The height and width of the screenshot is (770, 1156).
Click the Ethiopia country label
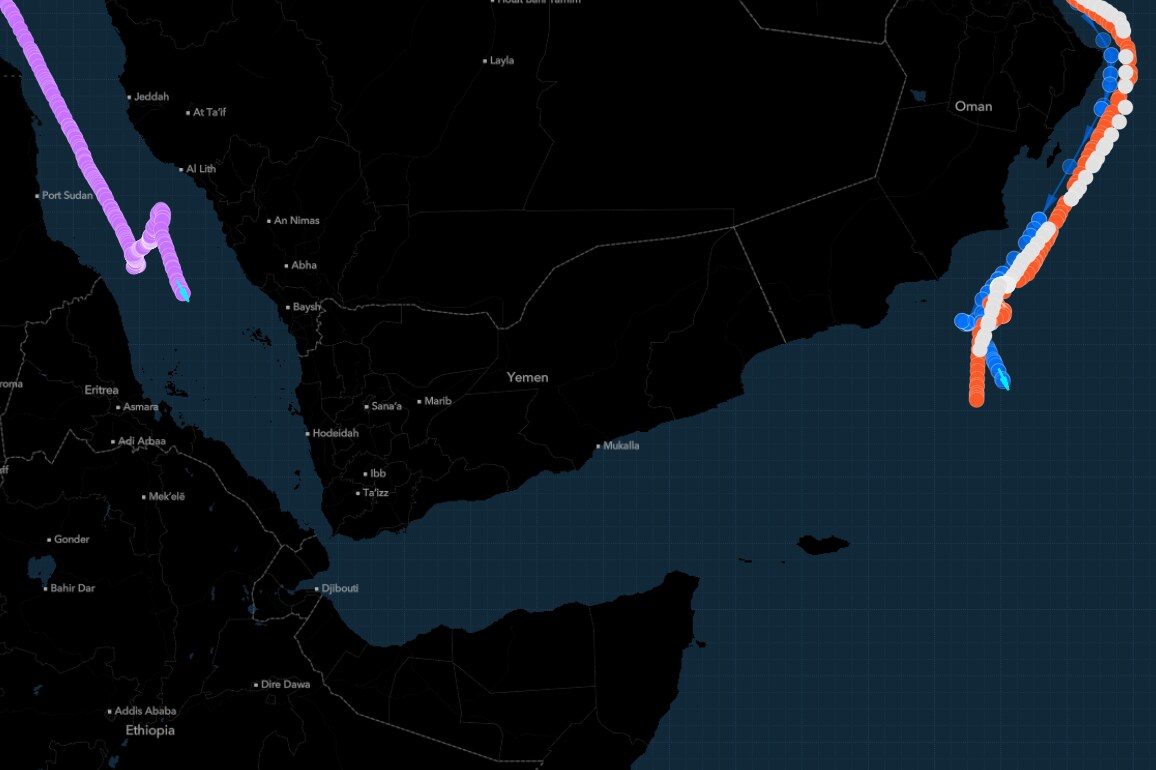150,731
